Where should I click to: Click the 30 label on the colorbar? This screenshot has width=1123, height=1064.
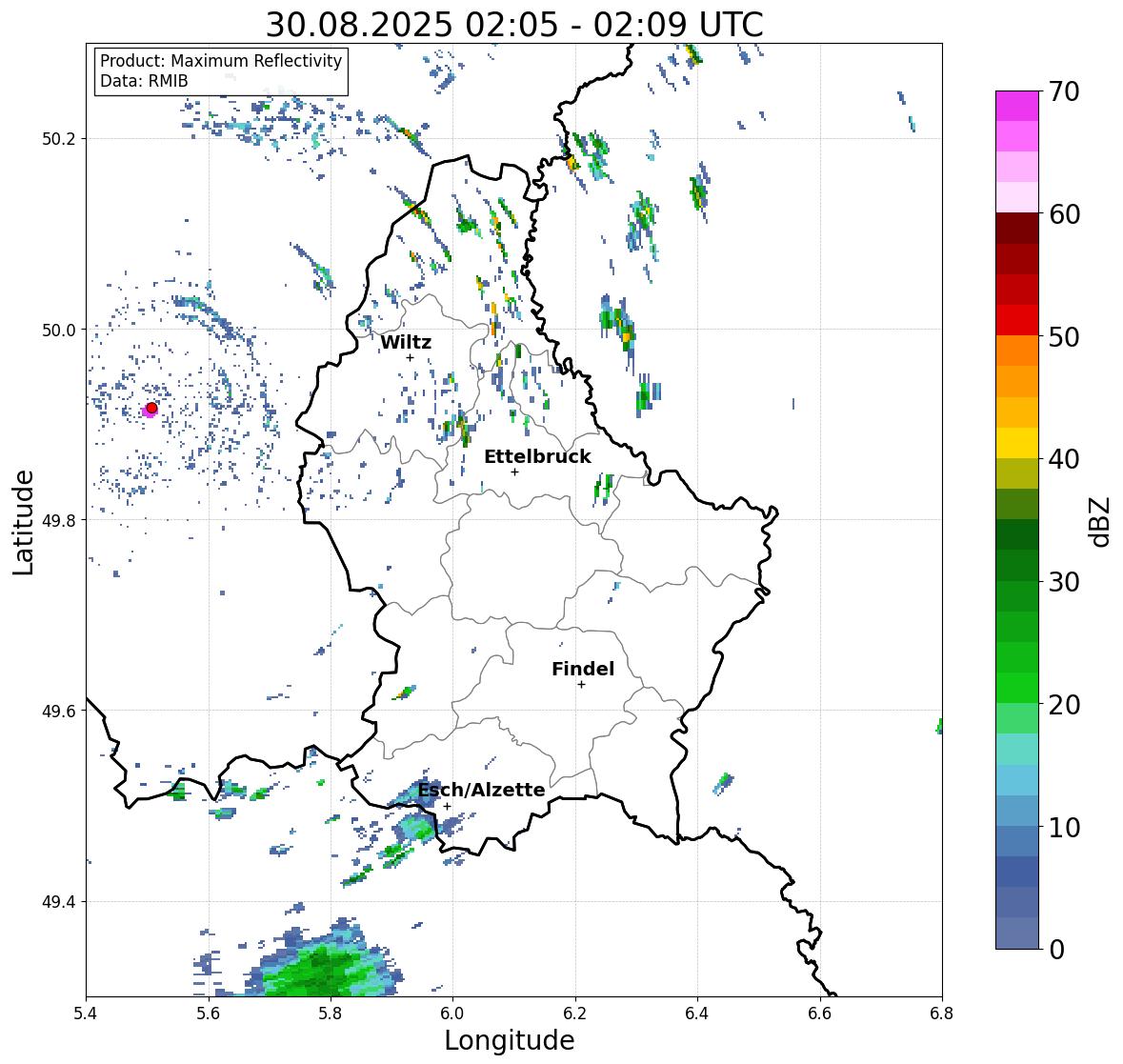coord(1064,581)
